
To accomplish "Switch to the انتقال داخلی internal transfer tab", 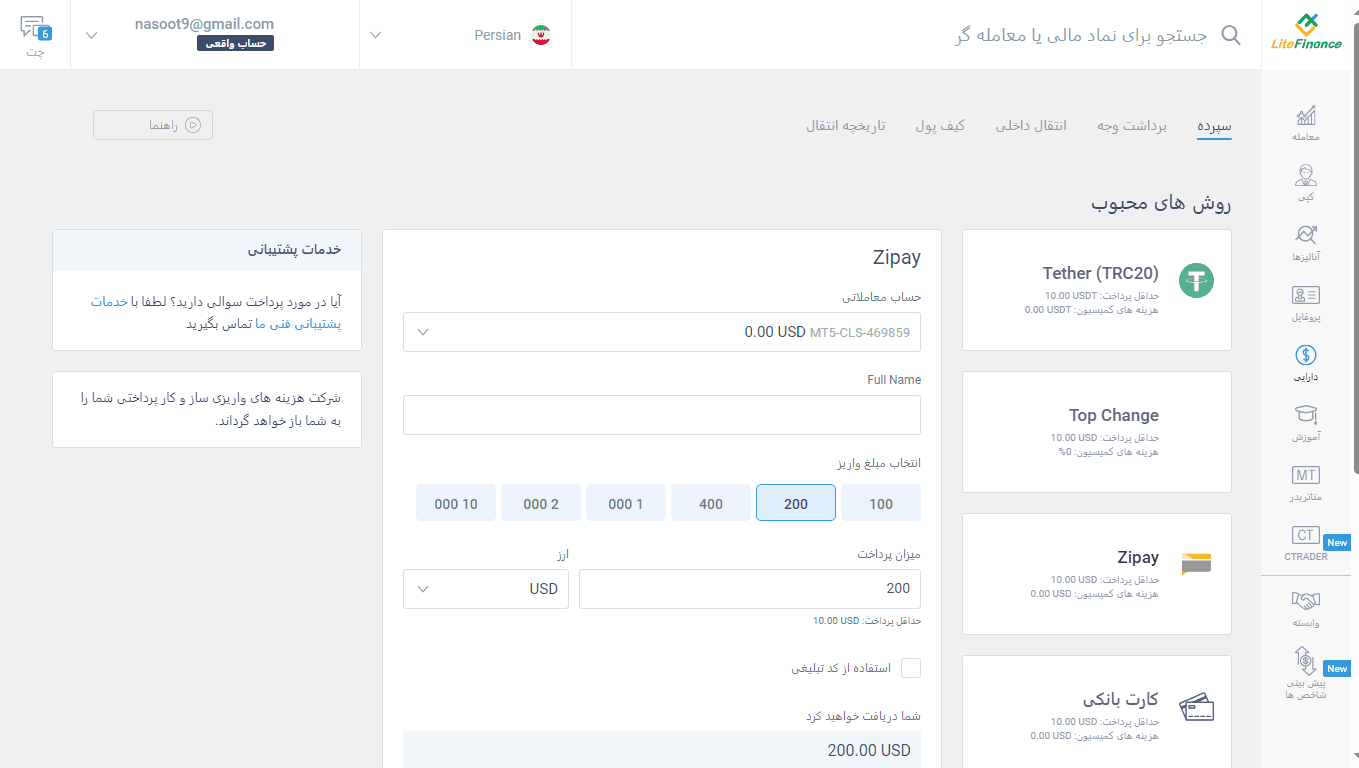I will coord(1031,126).
